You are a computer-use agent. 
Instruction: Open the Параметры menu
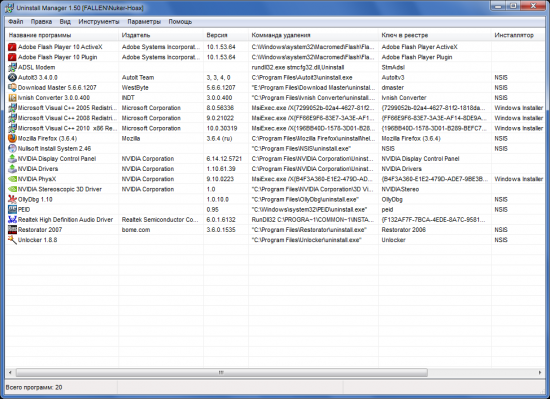(144, 22)
